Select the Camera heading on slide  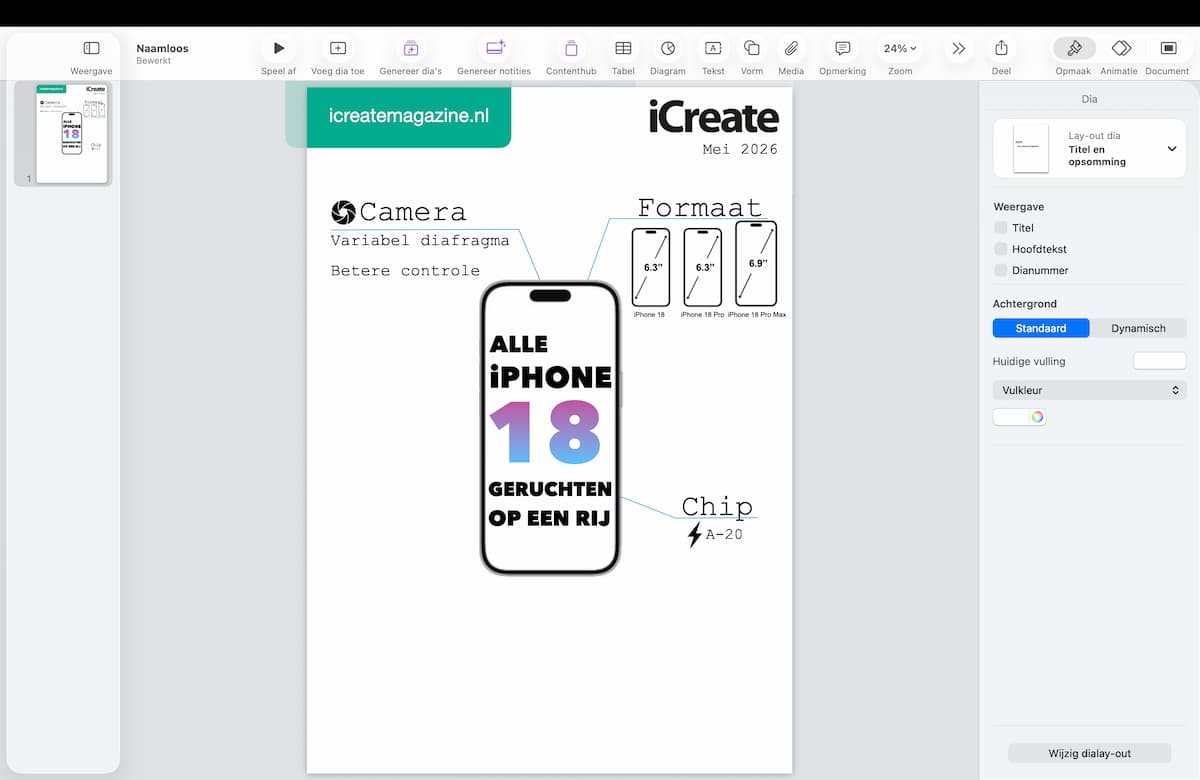(x=412, y=212)
